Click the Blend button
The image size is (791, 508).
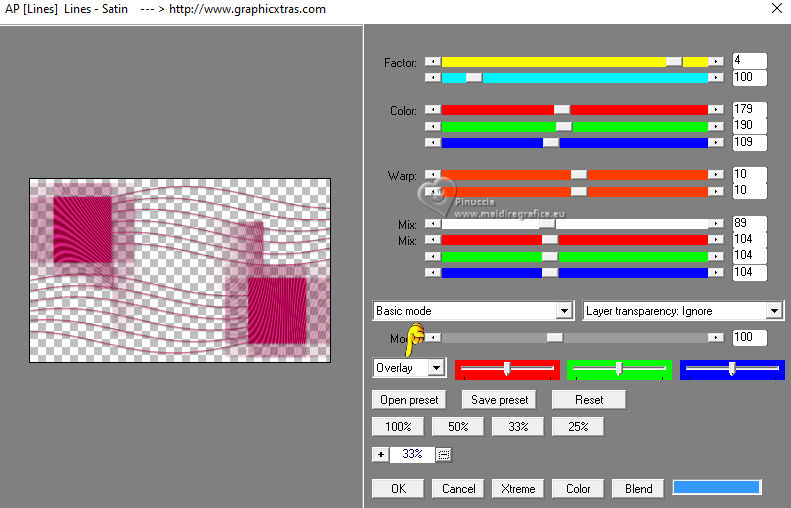click(638, 488)
